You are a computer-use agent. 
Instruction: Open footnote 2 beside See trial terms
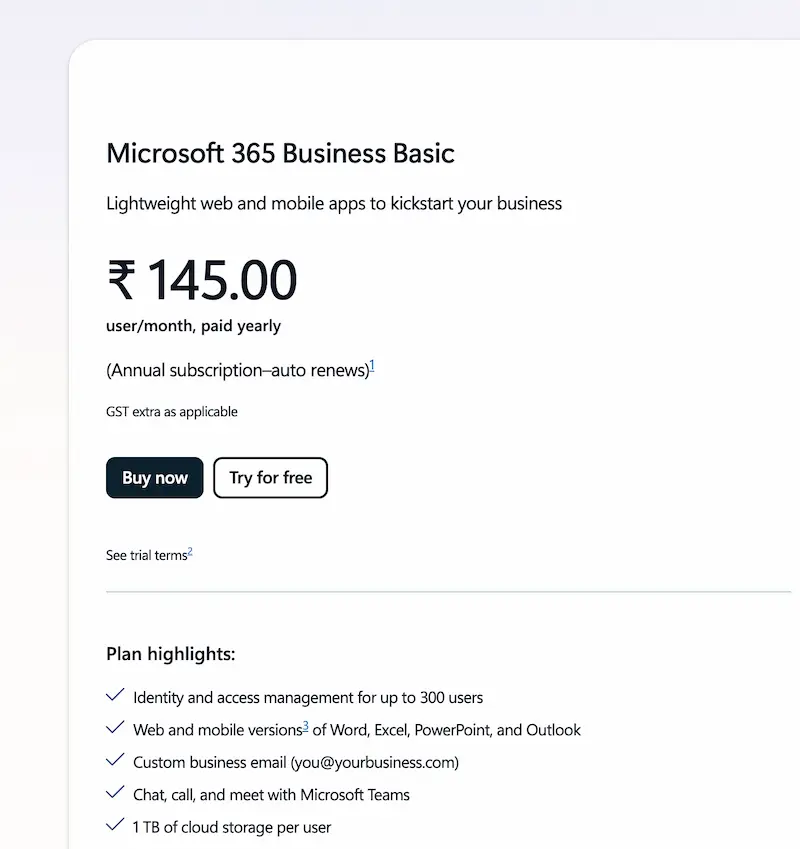point(190,551)
